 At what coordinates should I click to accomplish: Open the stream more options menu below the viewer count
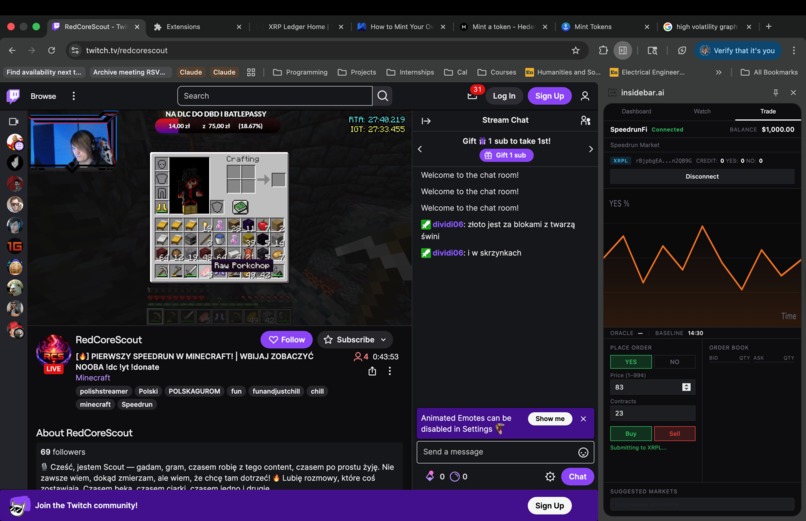click(x=390, y=371)
